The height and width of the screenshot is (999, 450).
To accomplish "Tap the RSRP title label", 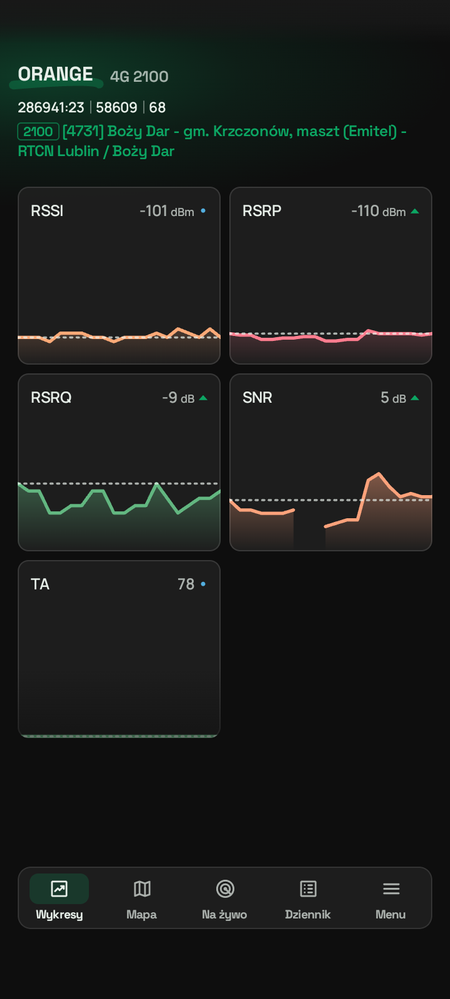I will point(261,211).
